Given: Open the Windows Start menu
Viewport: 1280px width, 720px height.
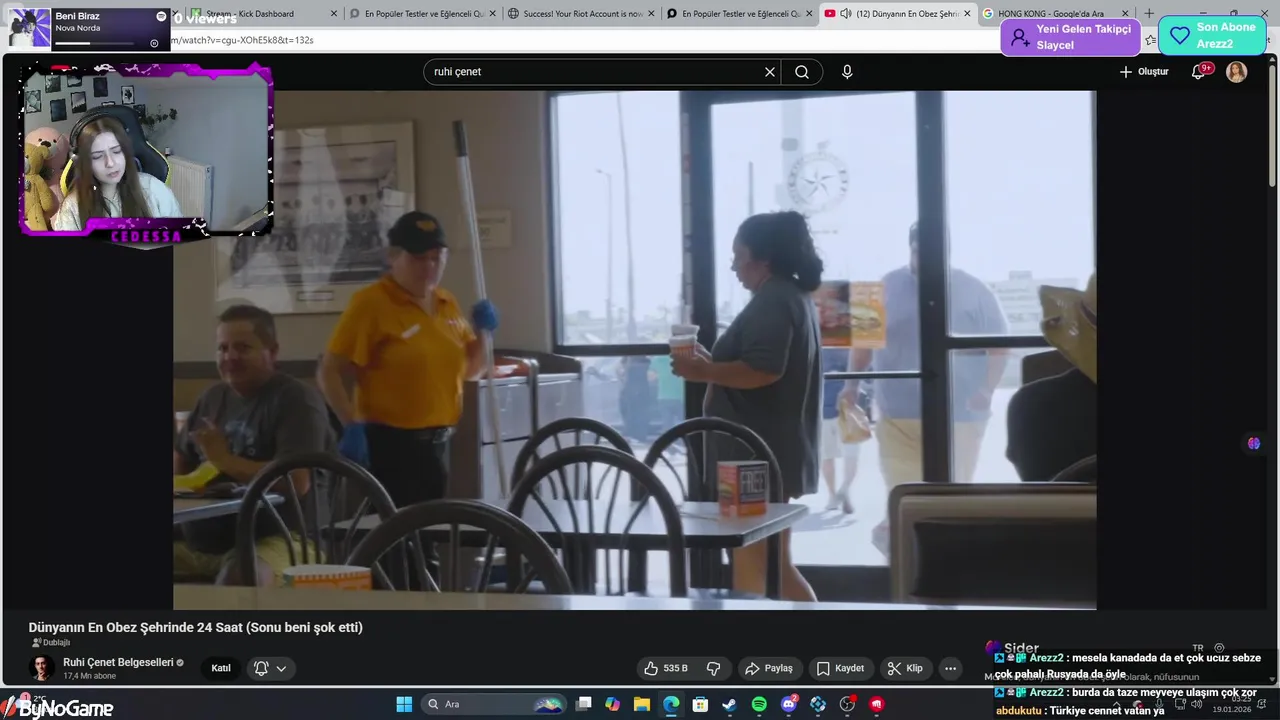Looking at the screenshot, I should 404,704.
